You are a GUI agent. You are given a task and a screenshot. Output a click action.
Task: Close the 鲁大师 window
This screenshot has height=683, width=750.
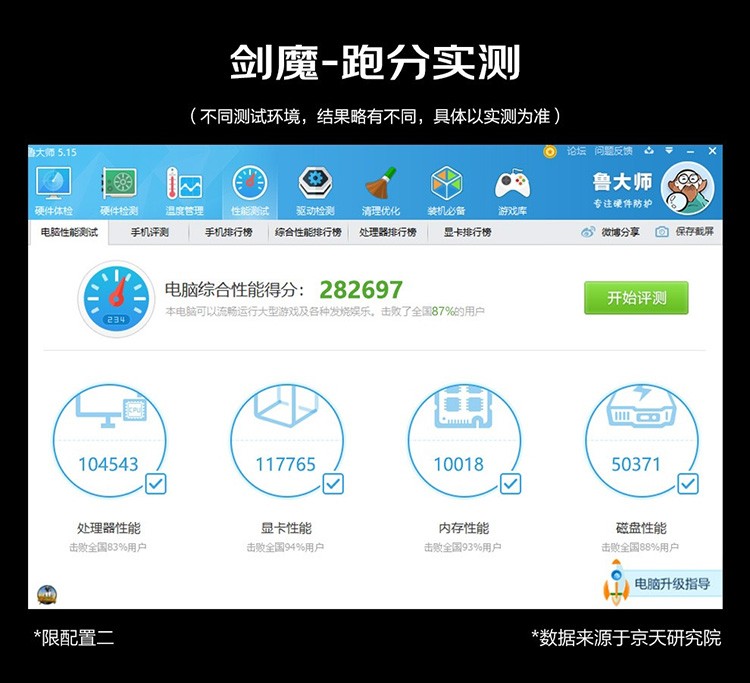click(x=712, y=151)
